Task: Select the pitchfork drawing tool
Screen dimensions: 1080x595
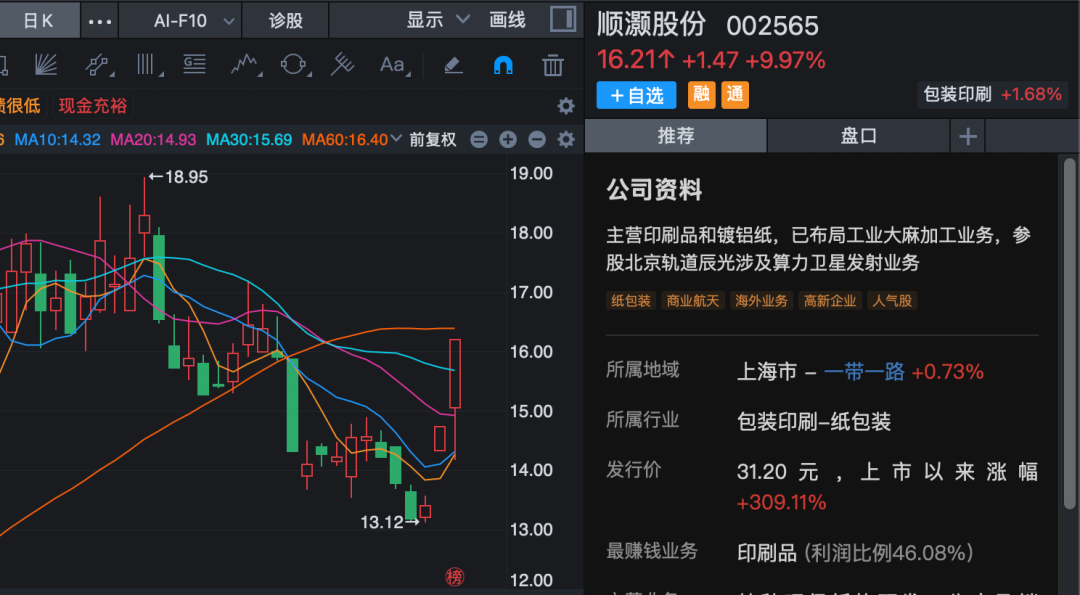Action: (342, 65)
